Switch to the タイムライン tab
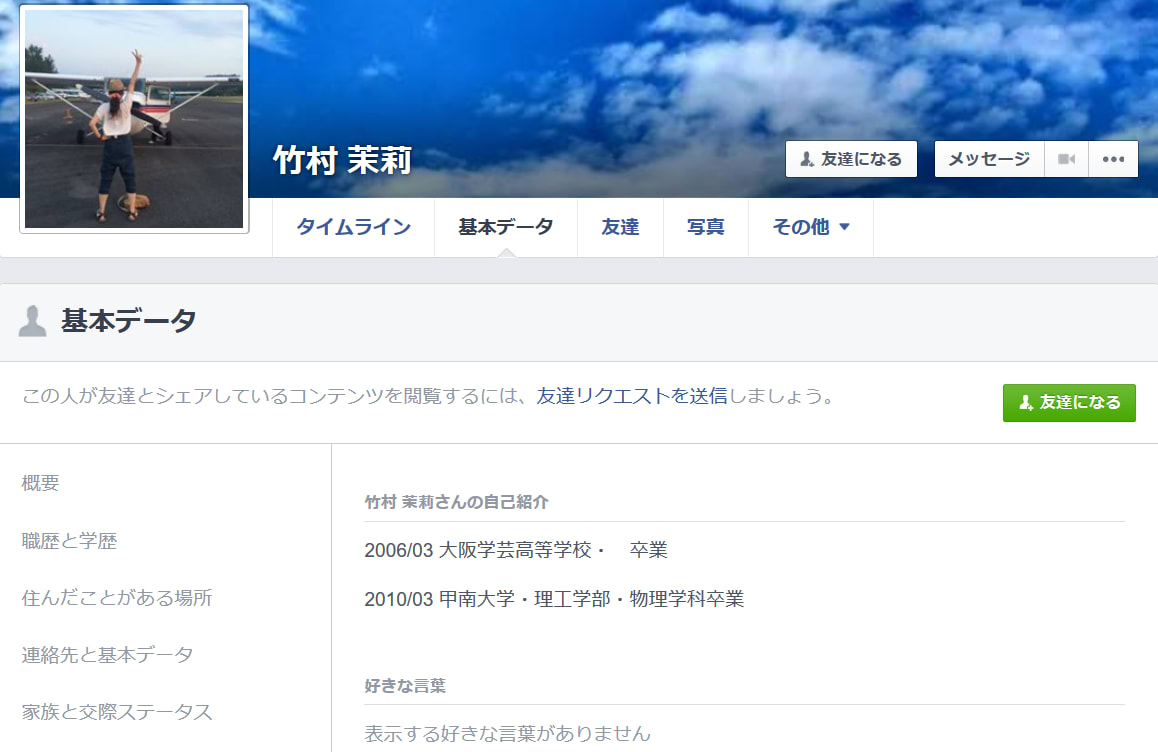Image resolution: width=1158 pixels, height=752 pixels. pos(353,227)
